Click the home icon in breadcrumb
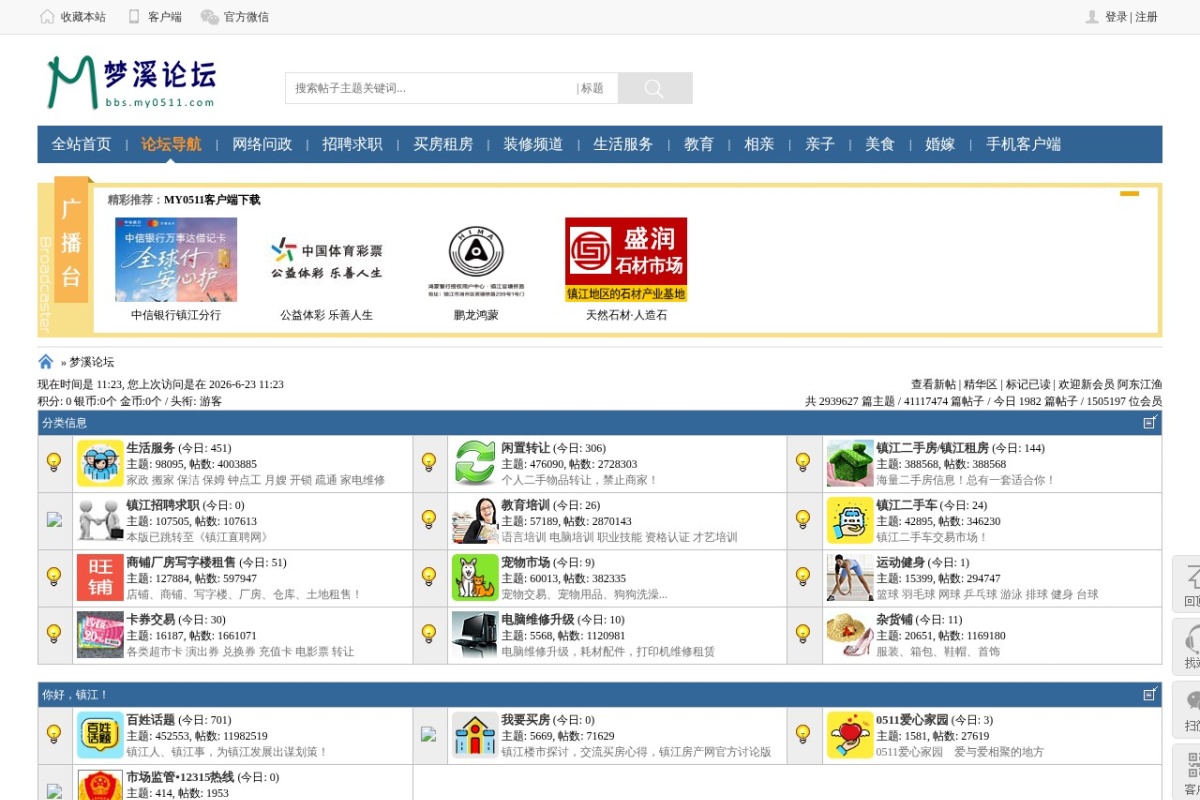 (46, 362)
